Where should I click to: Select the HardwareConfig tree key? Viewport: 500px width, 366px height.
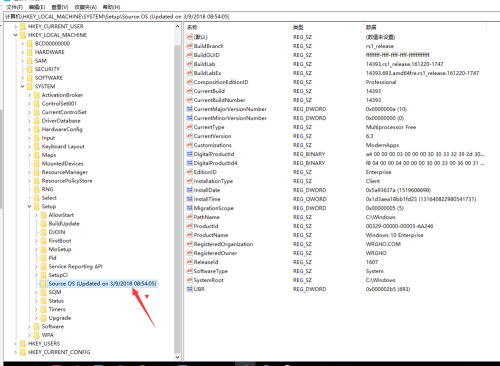[62, 129]
